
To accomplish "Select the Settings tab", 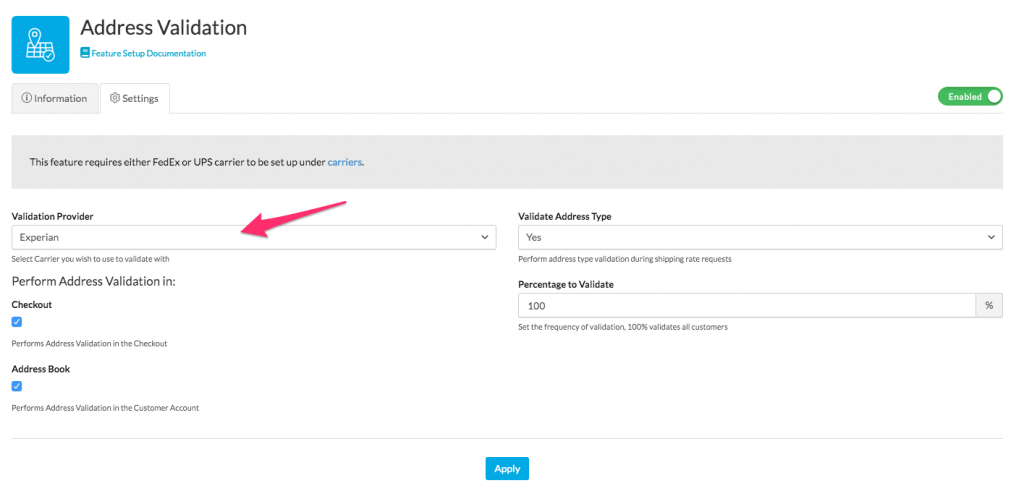I will tap(135, 99).
